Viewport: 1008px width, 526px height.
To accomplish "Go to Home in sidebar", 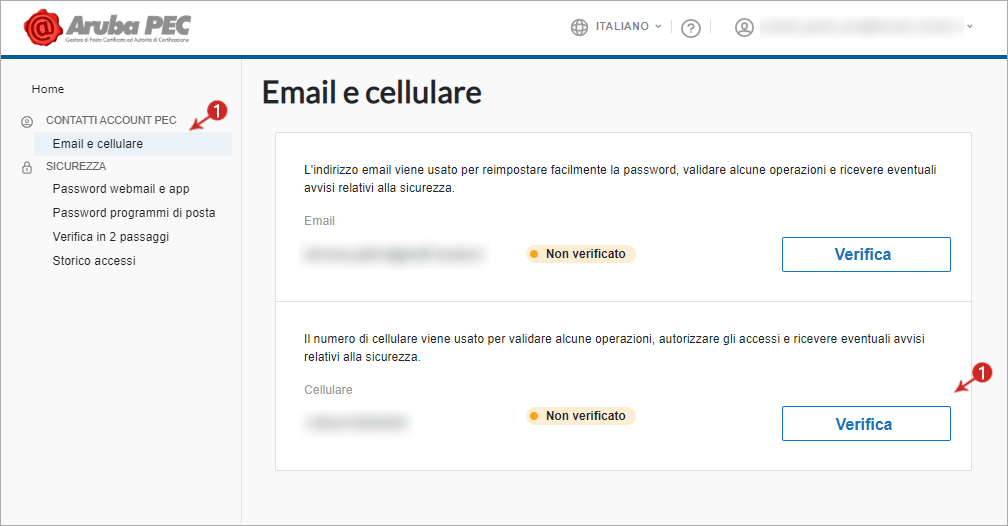I will (x=48, y=89).
